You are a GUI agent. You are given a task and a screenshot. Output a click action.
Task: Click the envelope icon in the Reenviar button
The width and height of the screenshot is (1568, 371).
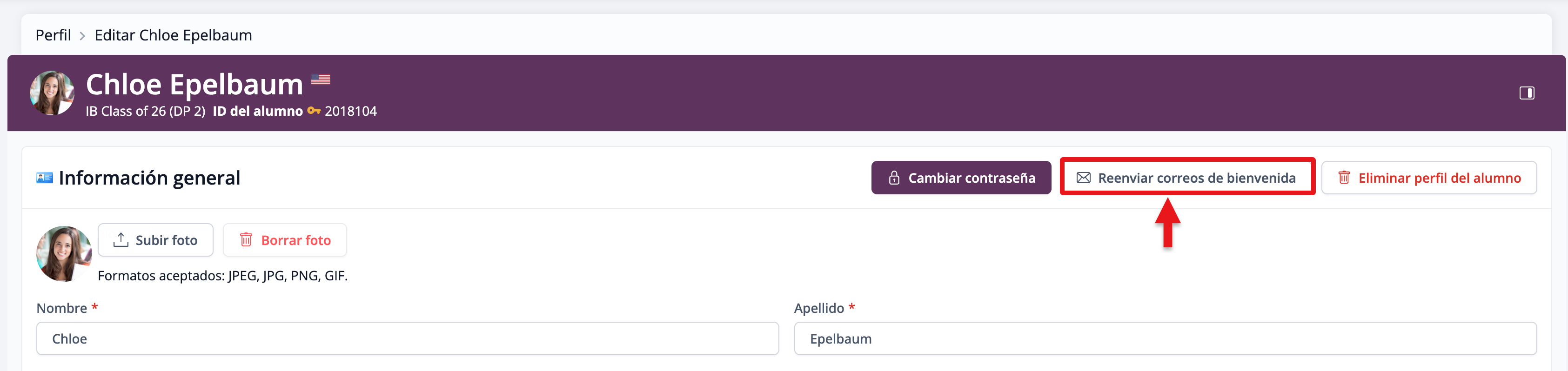(1084, 178)
